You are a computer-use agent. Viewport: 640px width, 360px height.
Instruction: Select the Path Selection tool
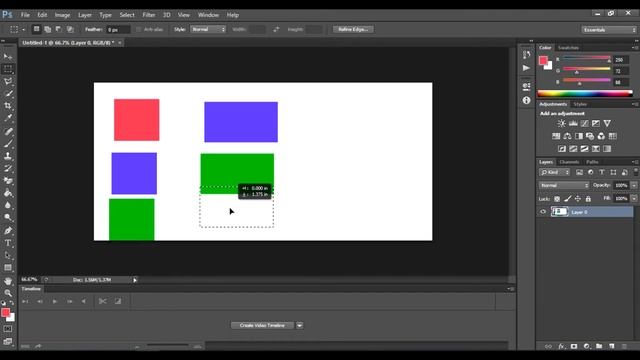click(8, 255)
